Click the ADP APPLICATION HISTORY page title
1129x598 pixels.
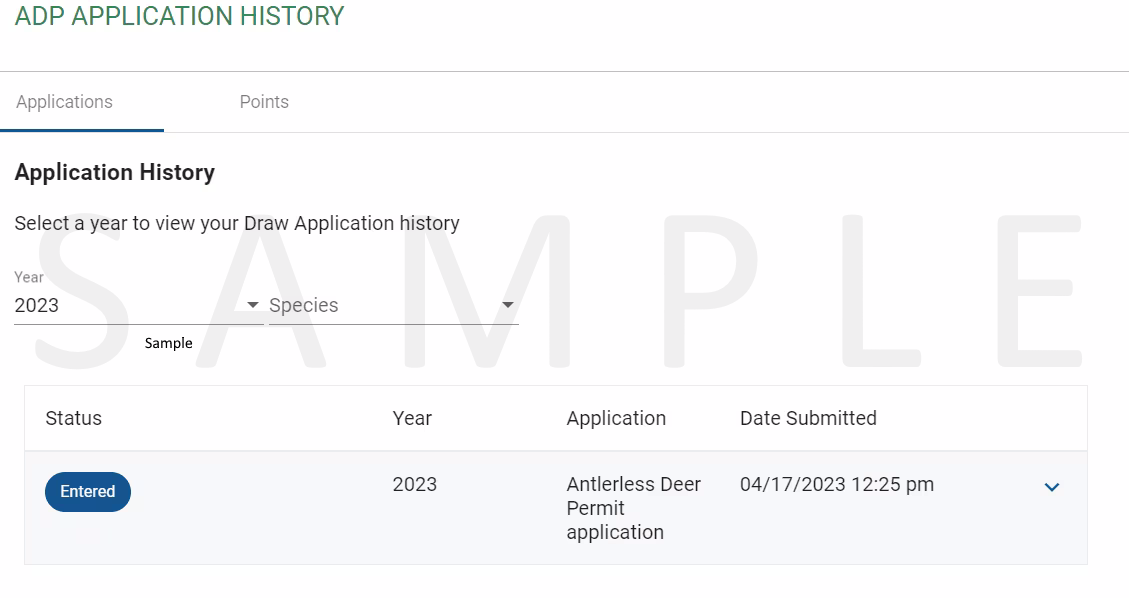[x=180, y=16]
